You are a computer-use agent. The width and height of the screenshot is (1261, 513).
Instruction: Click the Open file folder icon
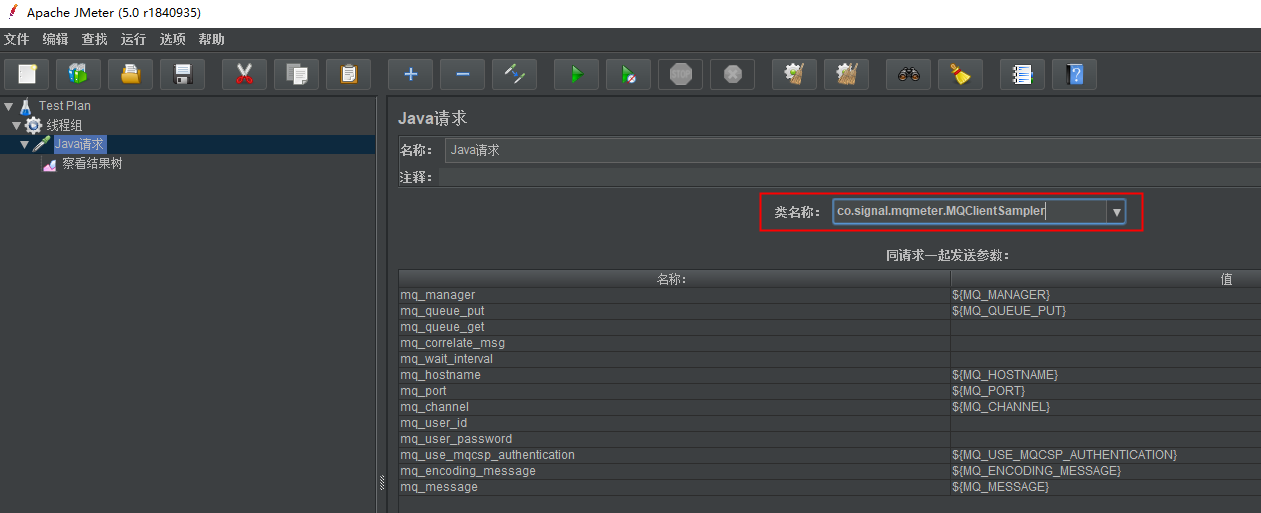(130, 74)
